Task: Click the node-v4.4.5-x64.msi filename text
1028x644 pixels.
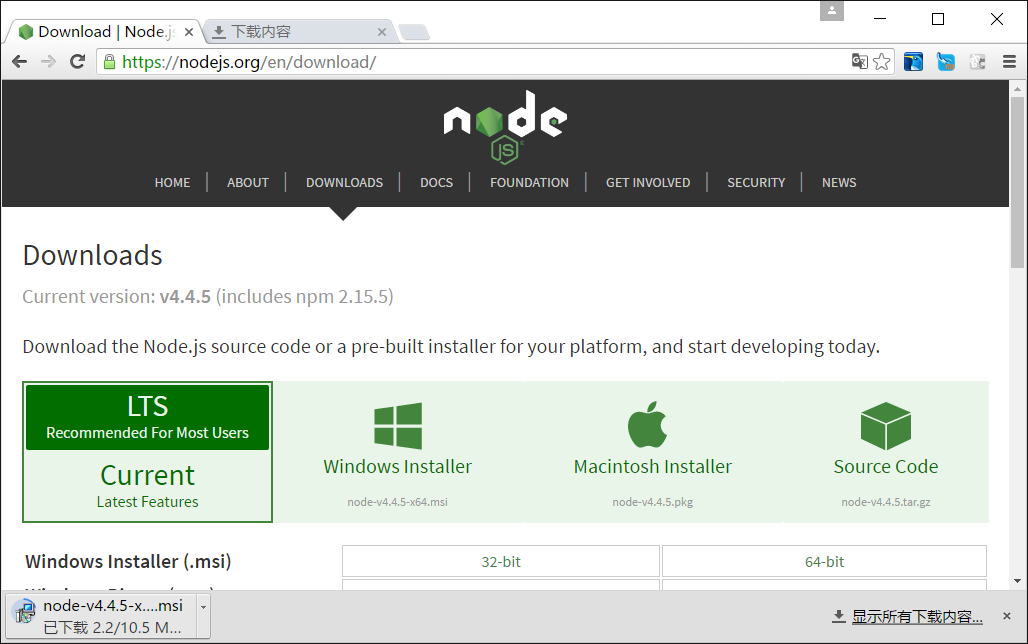Action: tap(397, 502)
